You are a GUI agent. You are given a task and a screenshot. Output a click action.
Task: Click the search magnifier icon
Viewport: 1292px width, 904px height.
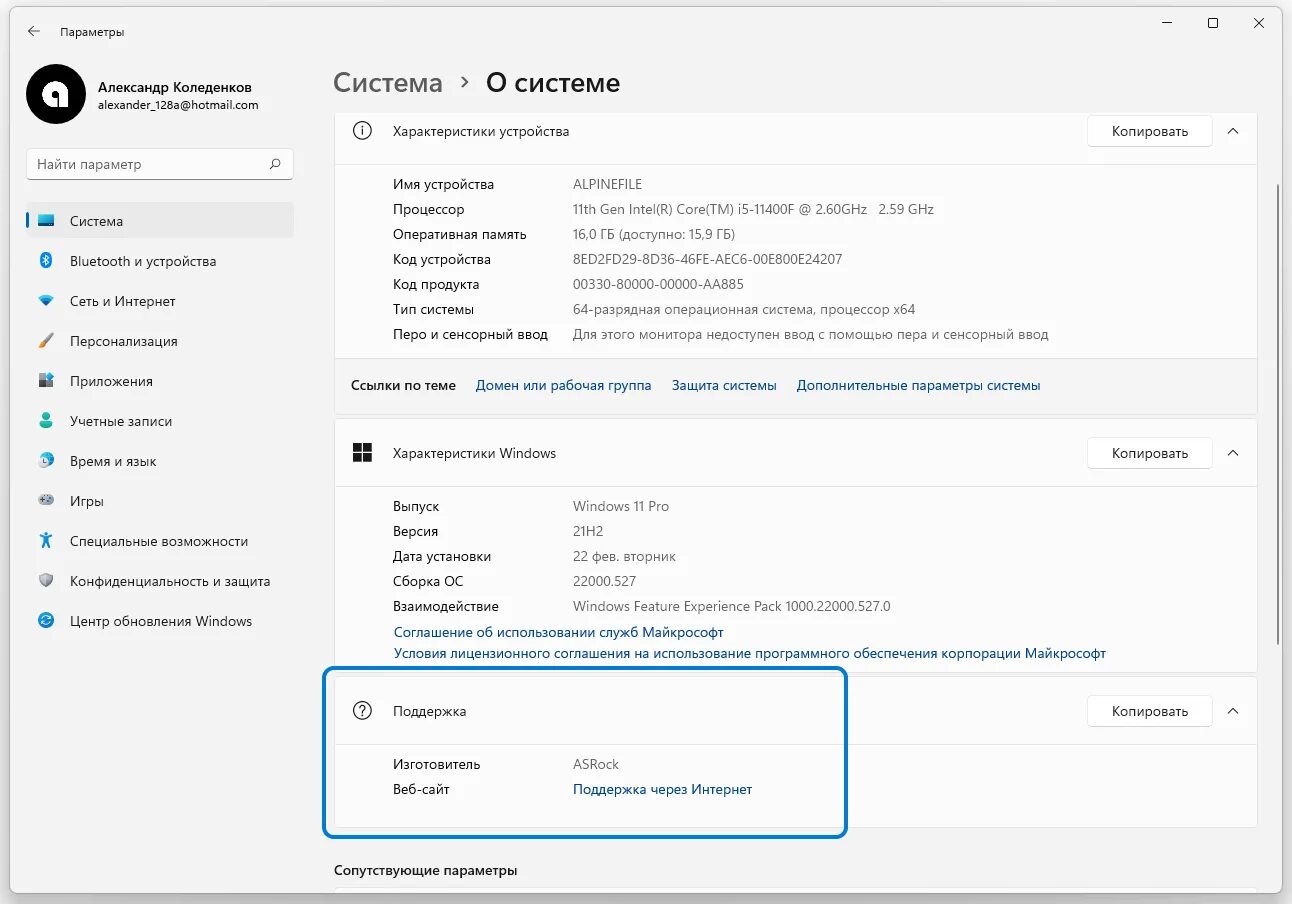coord(275,164)
